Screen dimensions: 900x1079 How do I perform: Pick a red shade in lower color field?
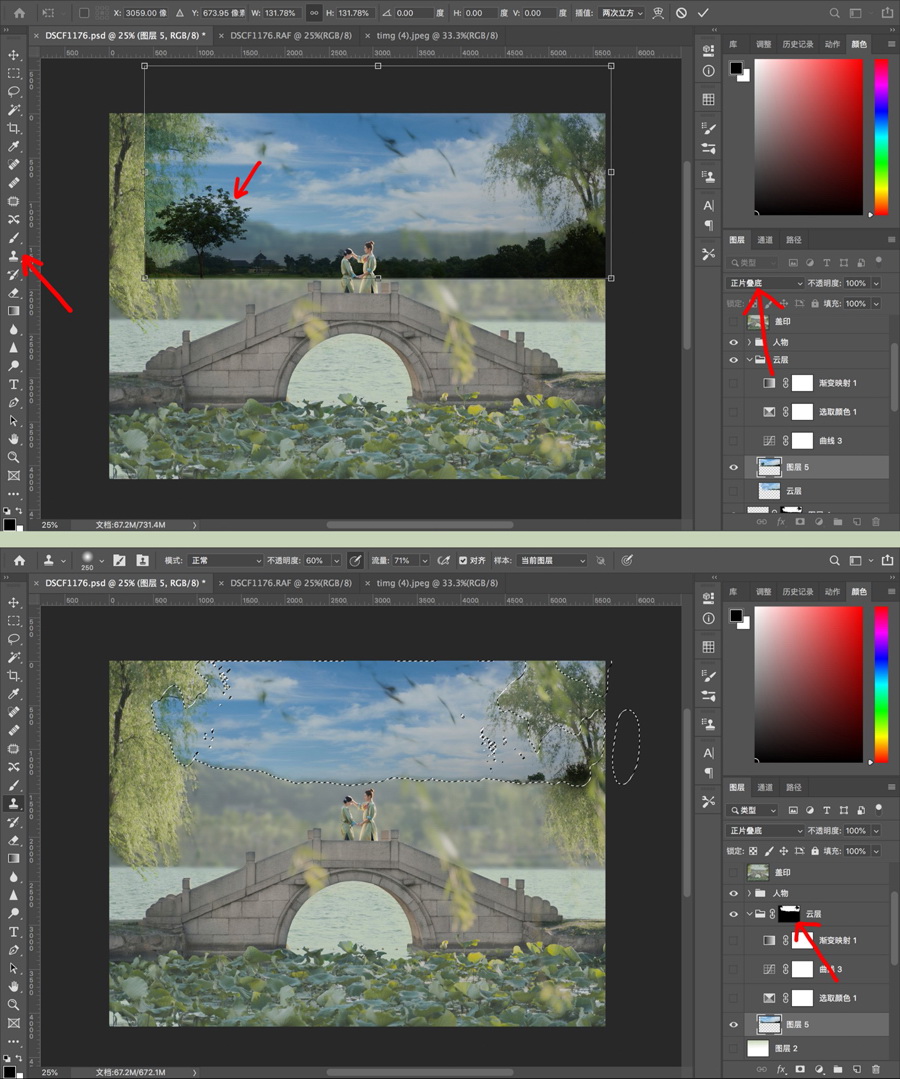[x=808, y=684]
